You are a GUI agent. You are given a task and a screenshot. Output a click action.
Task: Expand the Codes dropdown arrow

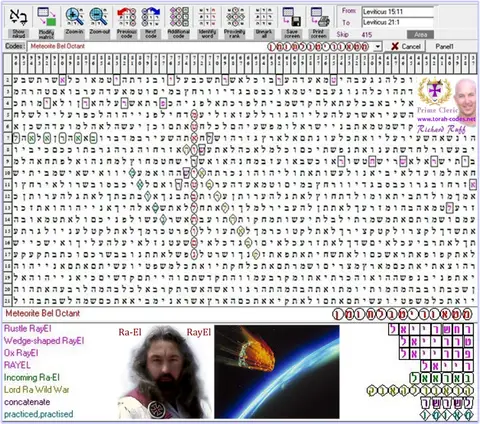pos(378,47)
